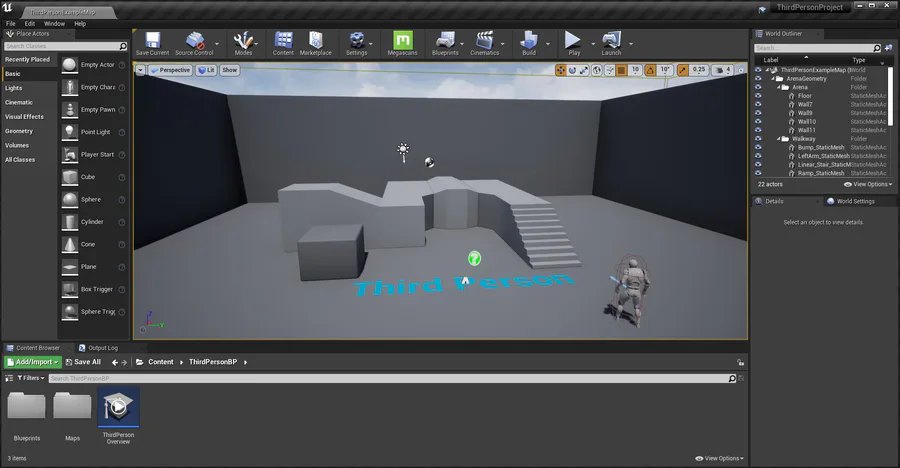900x468 pixels.
Task: Create new folder icon in World Outliner
Action: pos(889,48)
